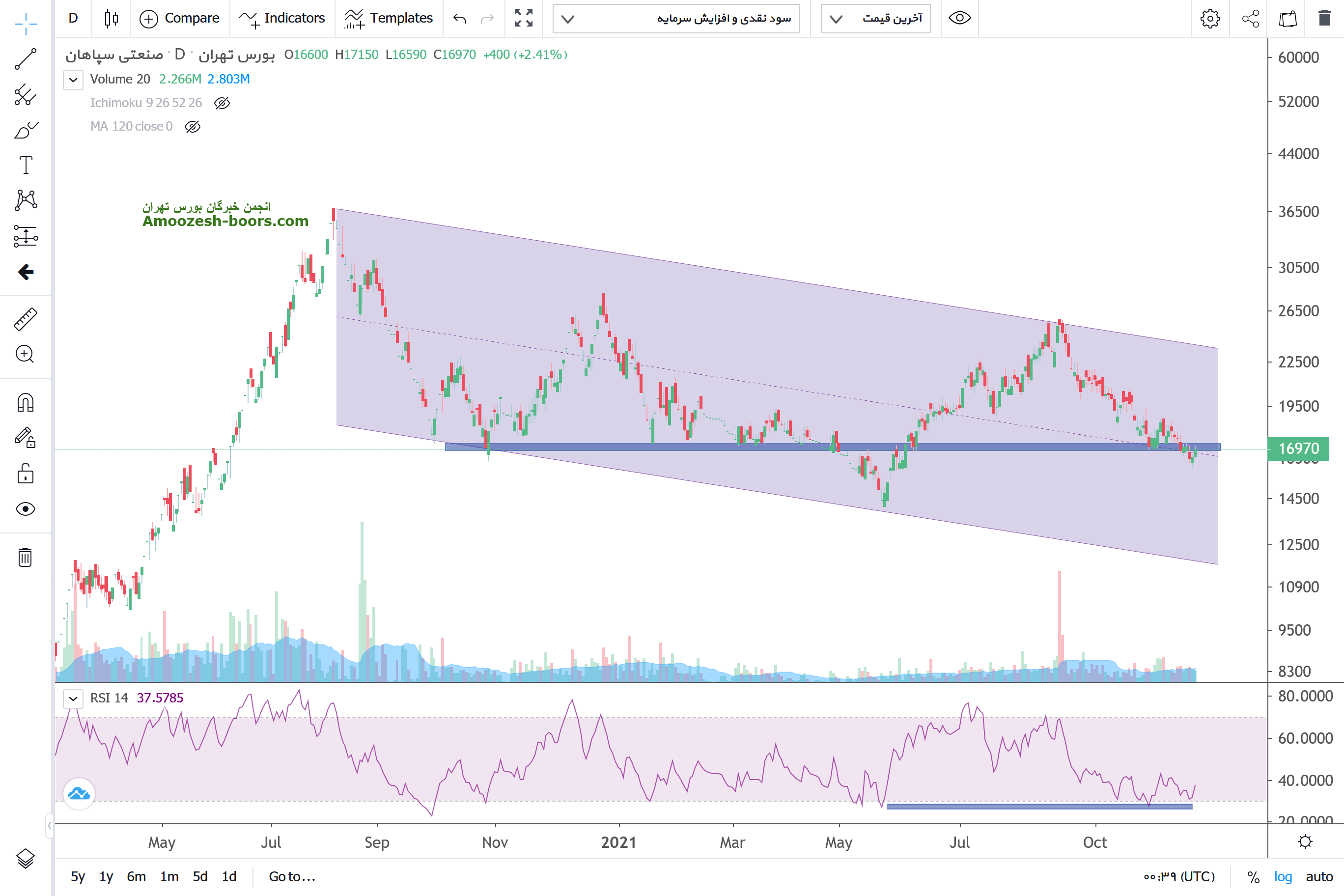Toggle log scale at bottom right
The width and height of the screenshot is (1344, 896).
coord(1282,876)
